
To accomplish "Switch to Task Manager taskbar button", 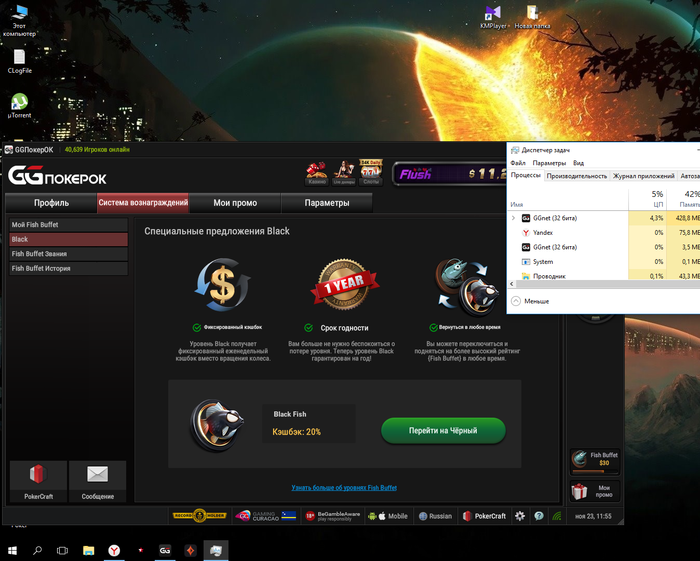I will pyautogui.click(x=216, y=551).
